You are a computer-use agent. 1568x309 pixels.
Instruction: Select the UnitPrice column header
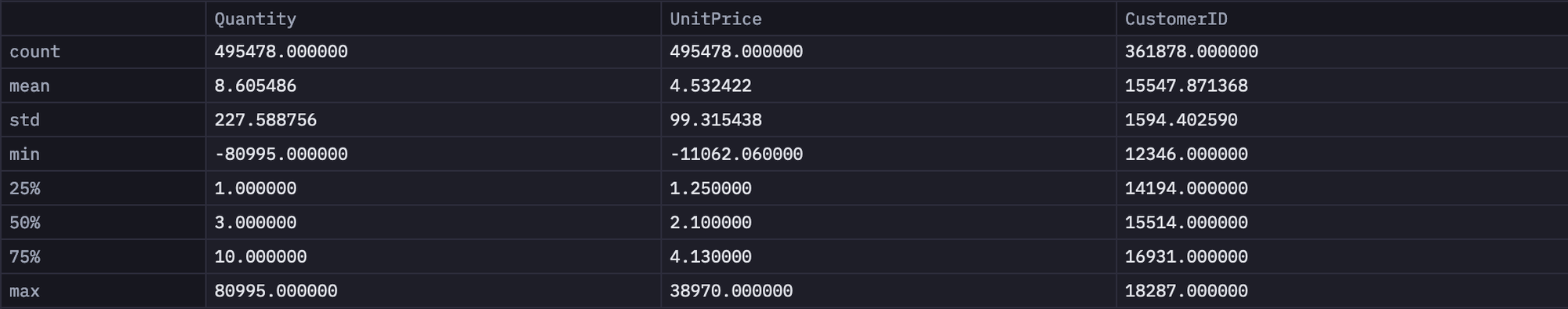(716, 19)
